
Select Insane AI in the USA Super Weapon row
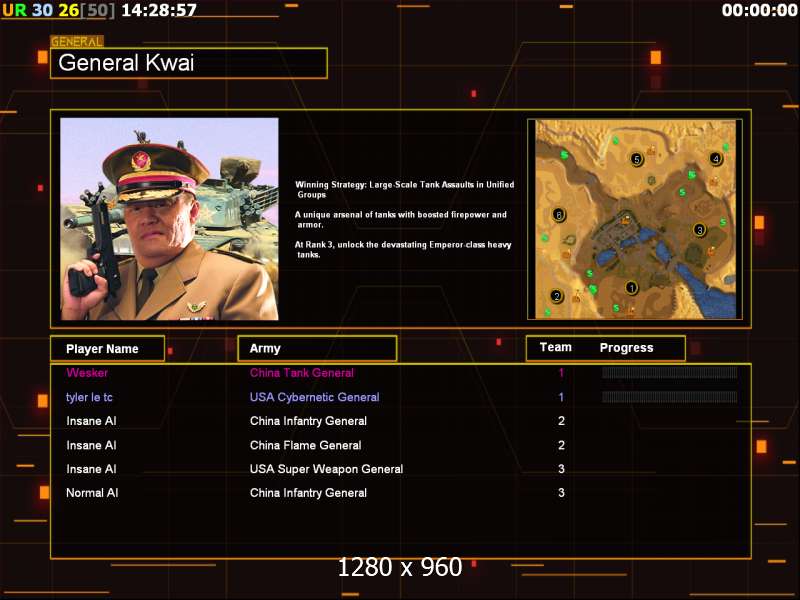91,469
